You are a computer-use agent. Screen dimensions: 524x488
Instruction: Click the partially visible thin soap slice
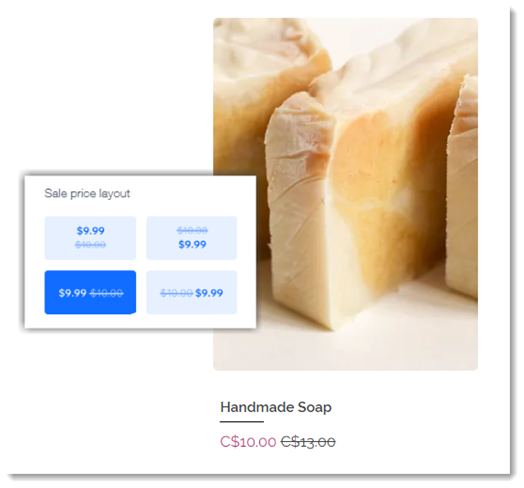click(x=463, y=187)
